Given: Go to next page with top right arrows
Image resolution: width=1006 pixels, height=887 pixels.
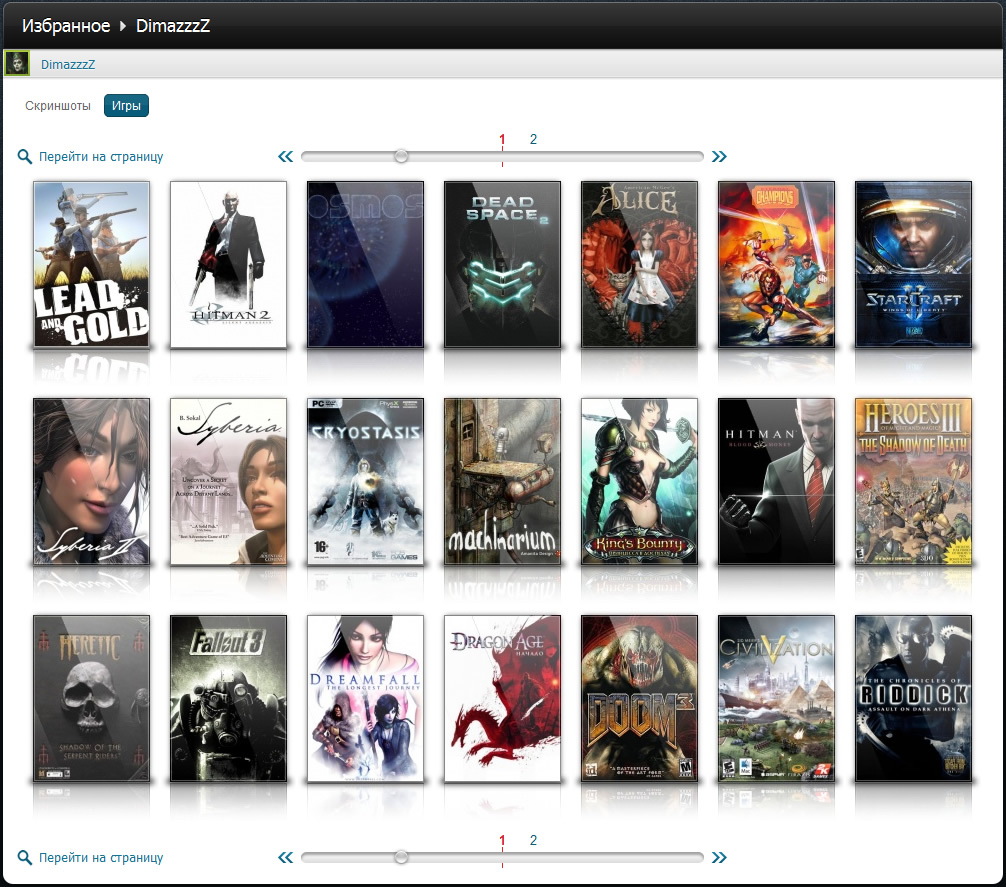Looking at the screenshot, I should [719, 156].
